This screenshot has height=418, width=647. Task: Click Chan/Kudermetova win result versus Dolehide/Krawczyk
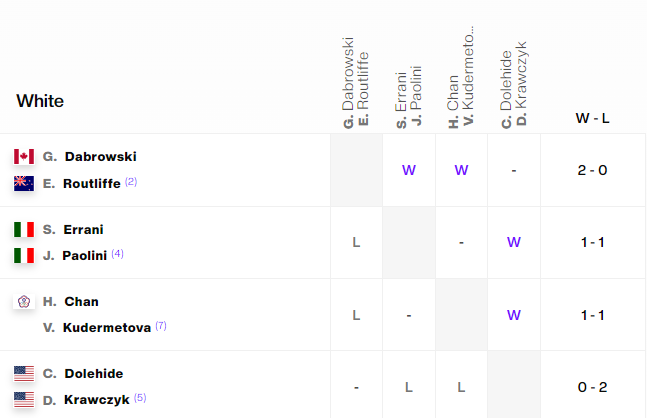(x=514, y=315)
